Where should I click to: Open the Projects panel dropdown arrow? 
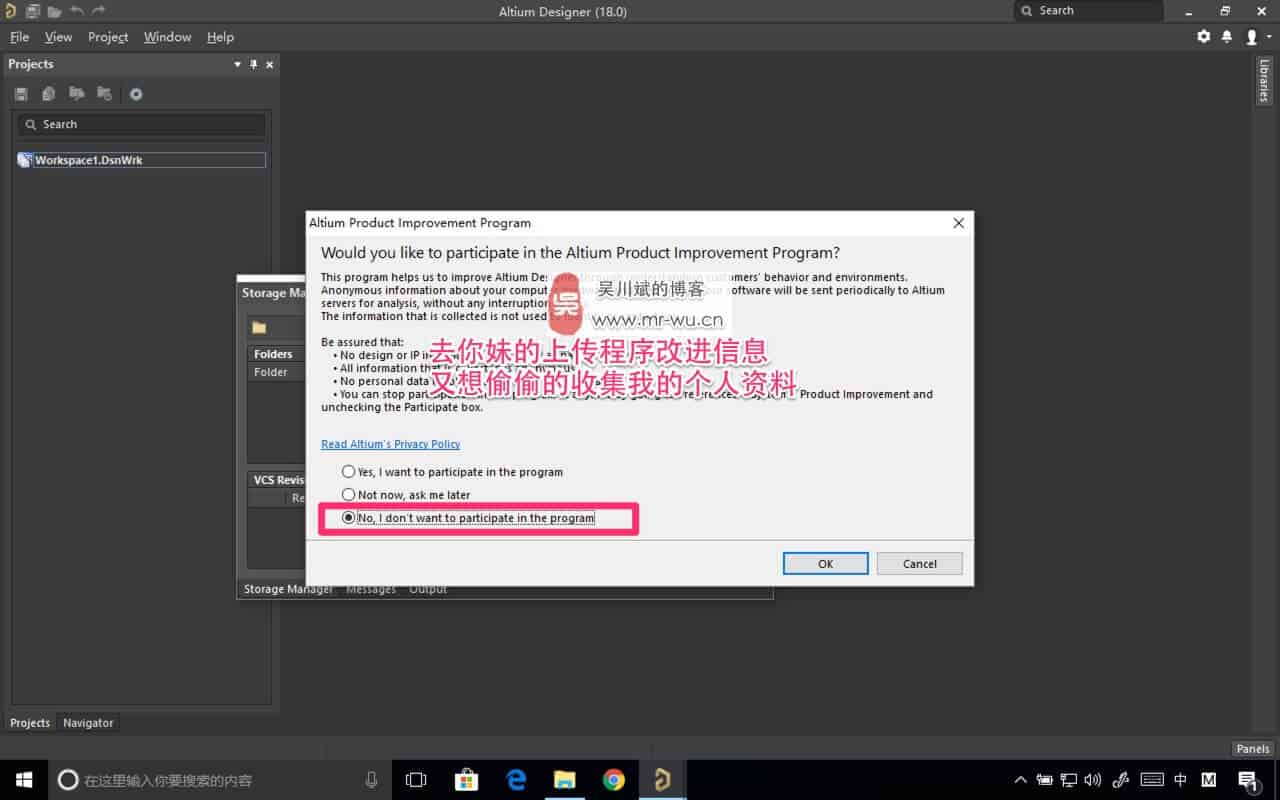(237, 64)
